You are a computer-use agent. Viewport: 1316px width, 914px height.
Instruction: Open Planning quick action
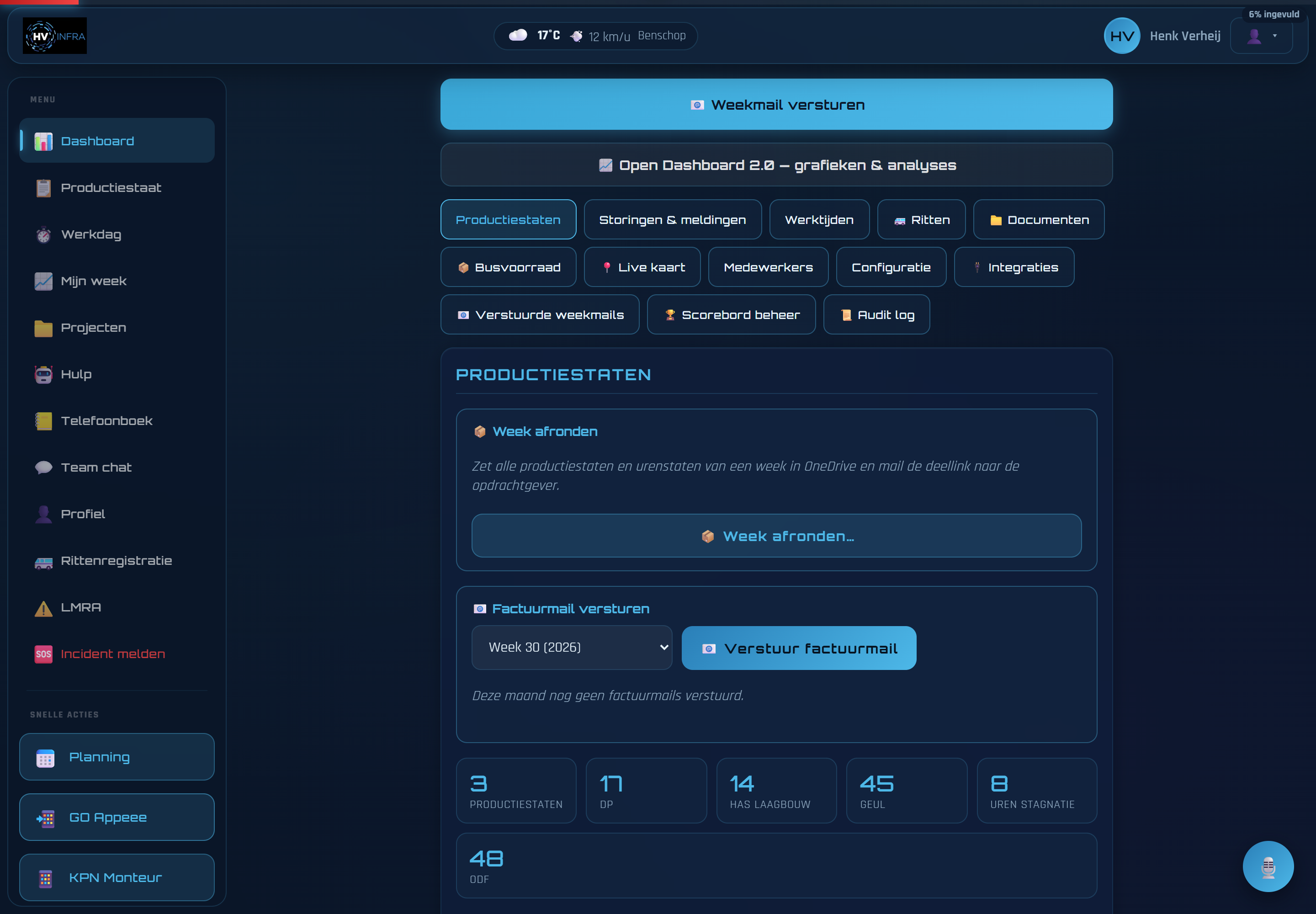[x=117, y=756]
